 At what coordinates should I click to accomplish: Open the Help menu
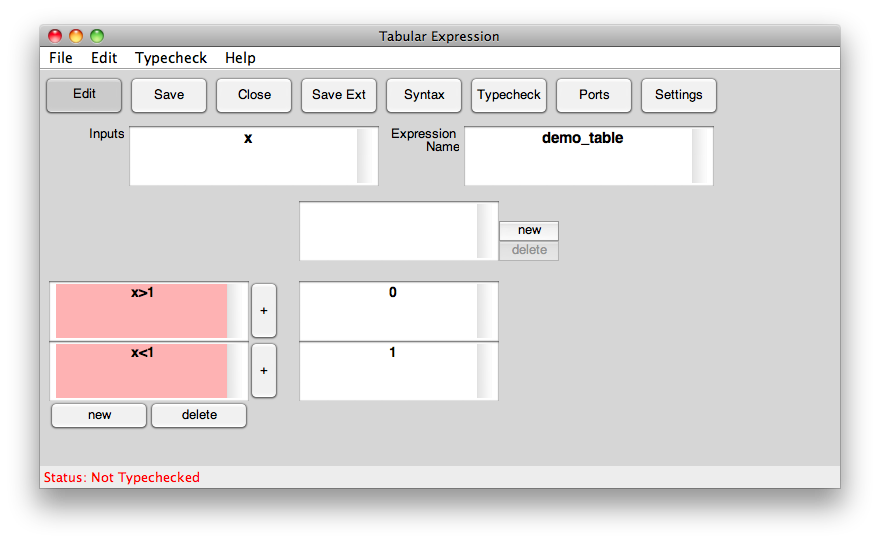240,58
